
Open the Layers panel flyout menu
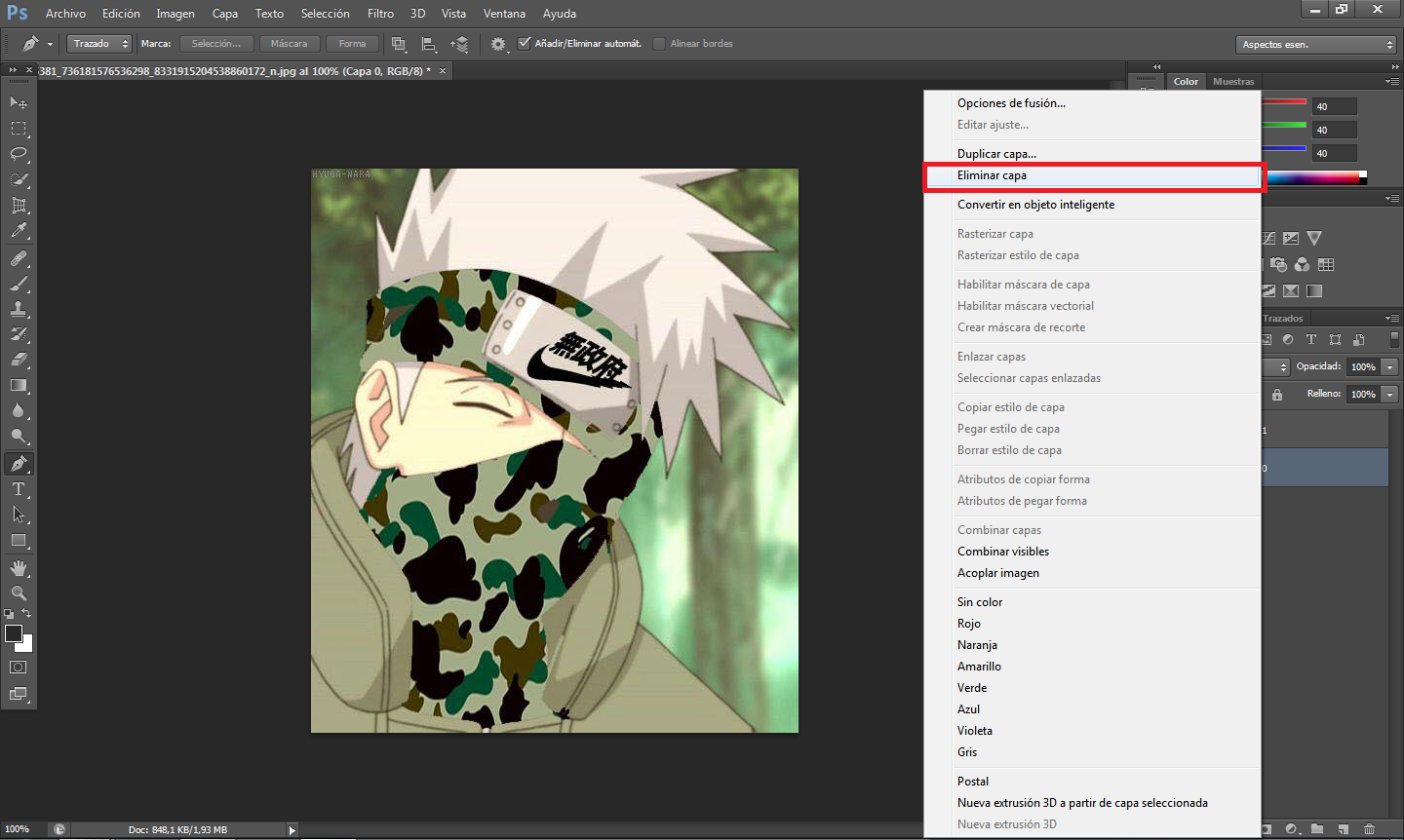(1392, 319)
